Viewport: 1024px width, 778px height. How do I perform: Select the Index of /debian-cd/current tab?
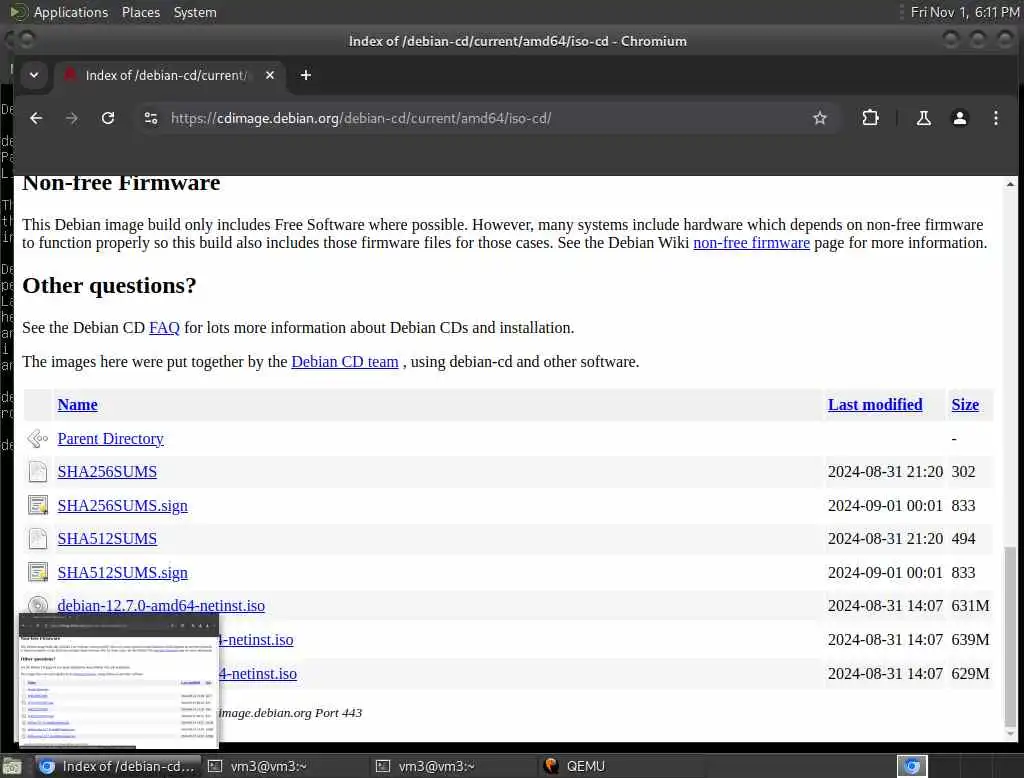[168, 75]
